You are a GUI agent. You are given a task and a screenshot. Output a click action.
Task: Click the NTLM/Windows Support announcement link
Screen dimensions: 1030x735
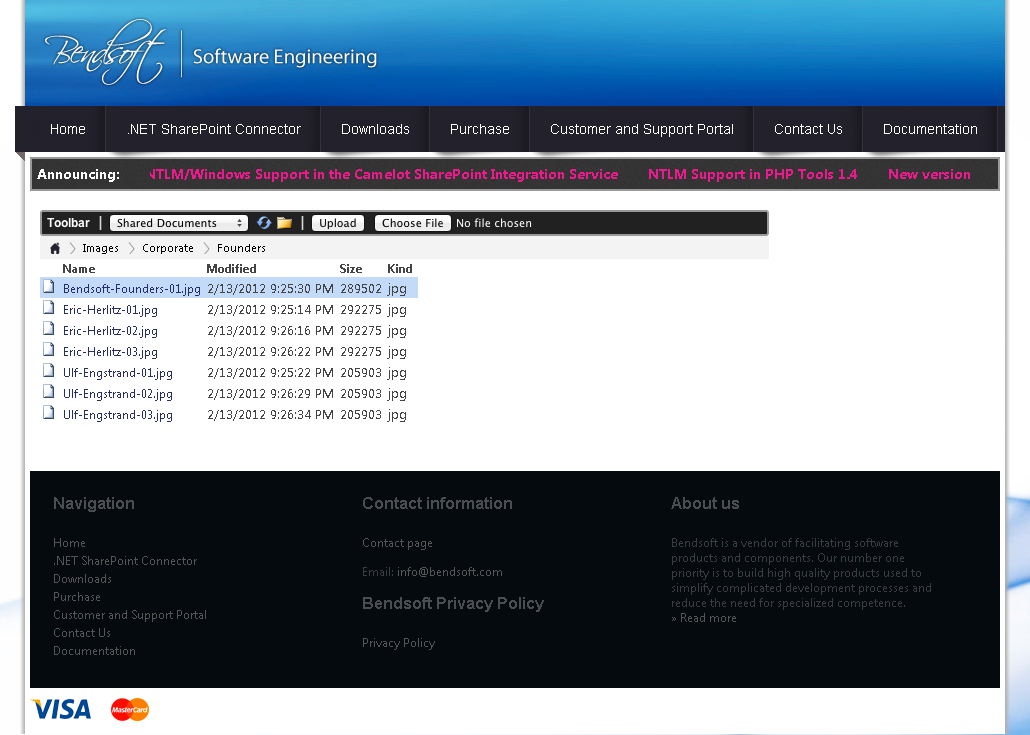pos(384,175)
